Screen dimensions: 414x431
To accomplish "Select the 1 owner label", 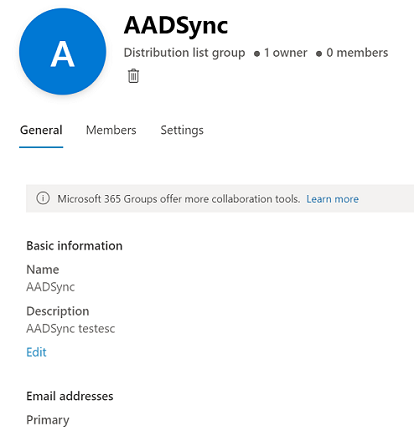I will click(x=285, y=53).
